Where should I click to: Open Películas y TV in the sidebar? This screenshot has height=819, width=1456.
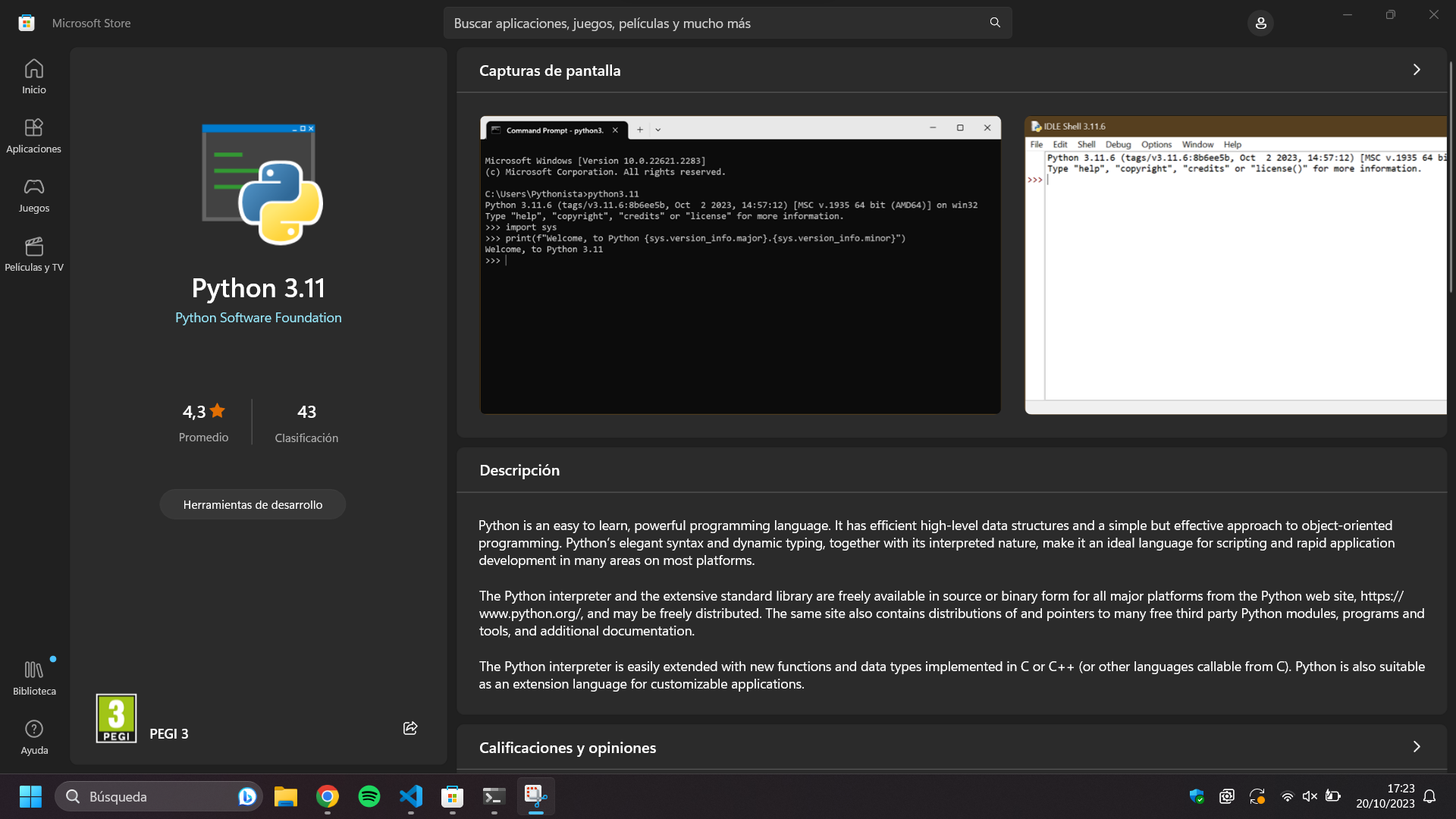point(33,256)
